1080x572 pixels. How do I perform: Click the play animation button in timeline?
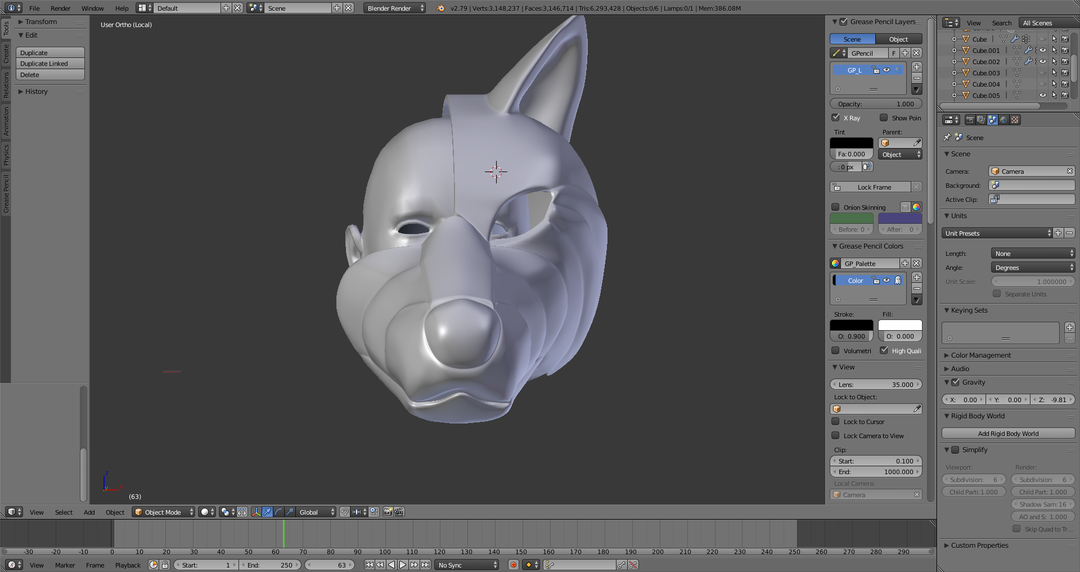click(403, 565)
